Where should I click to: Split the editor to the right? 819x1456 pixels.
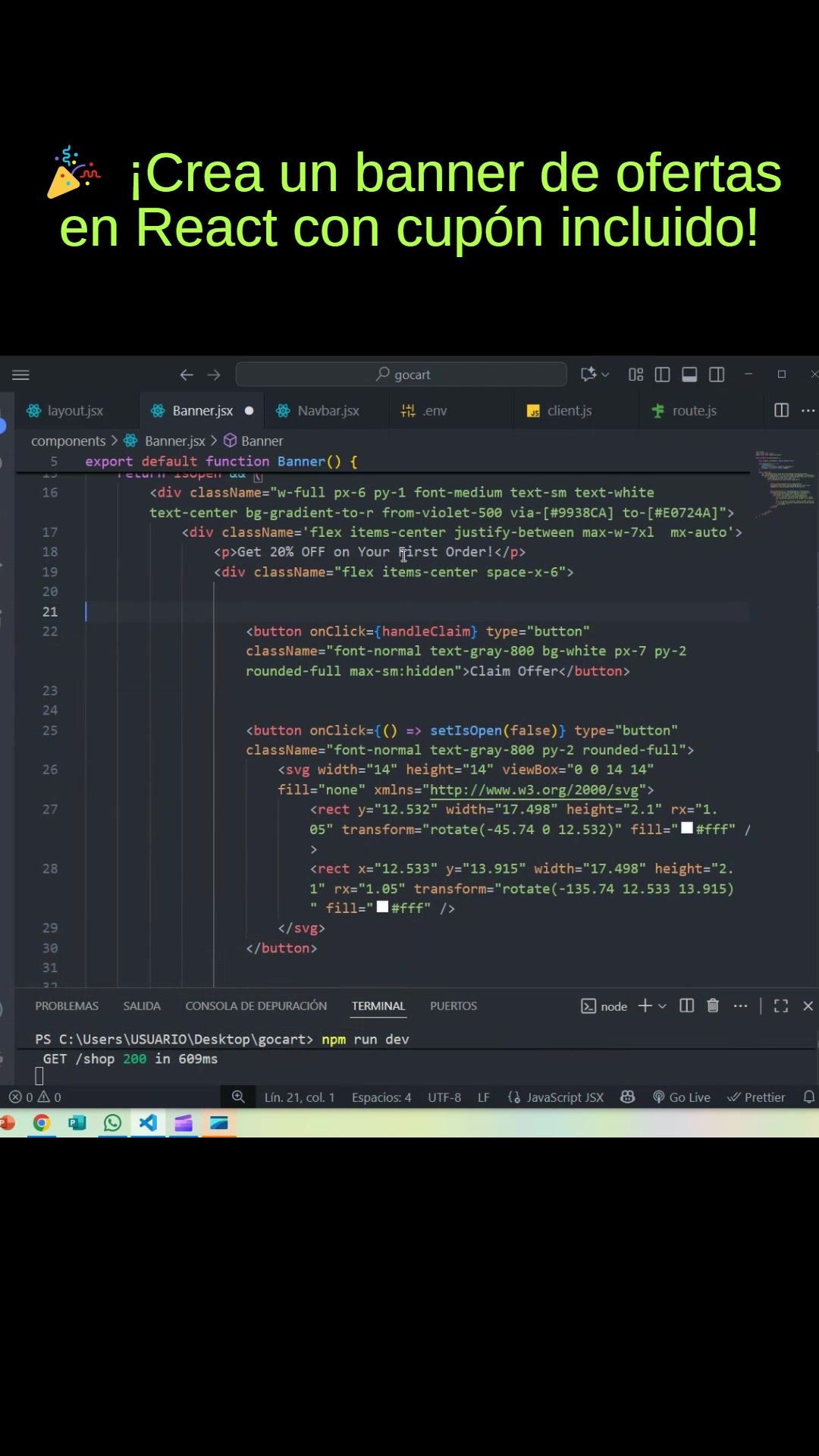tap(781, 410)
